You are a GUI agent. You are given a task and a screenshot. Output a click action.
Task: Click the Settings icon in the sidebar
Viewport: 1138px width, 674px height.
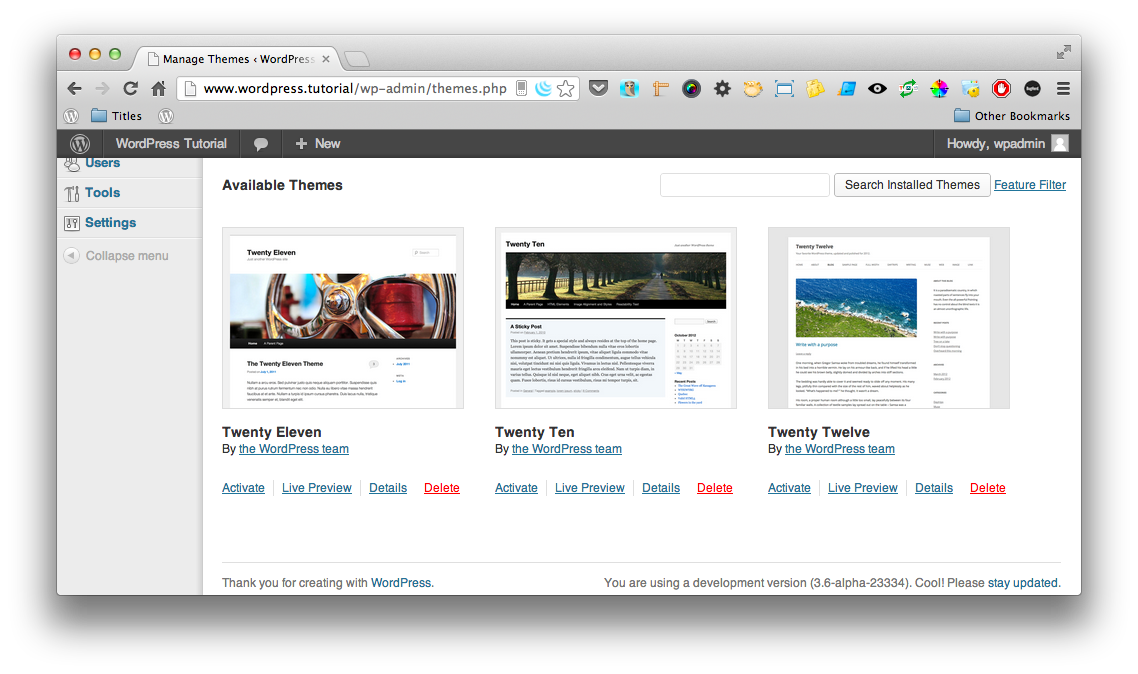pyautogui.click(x=72, y=223)
